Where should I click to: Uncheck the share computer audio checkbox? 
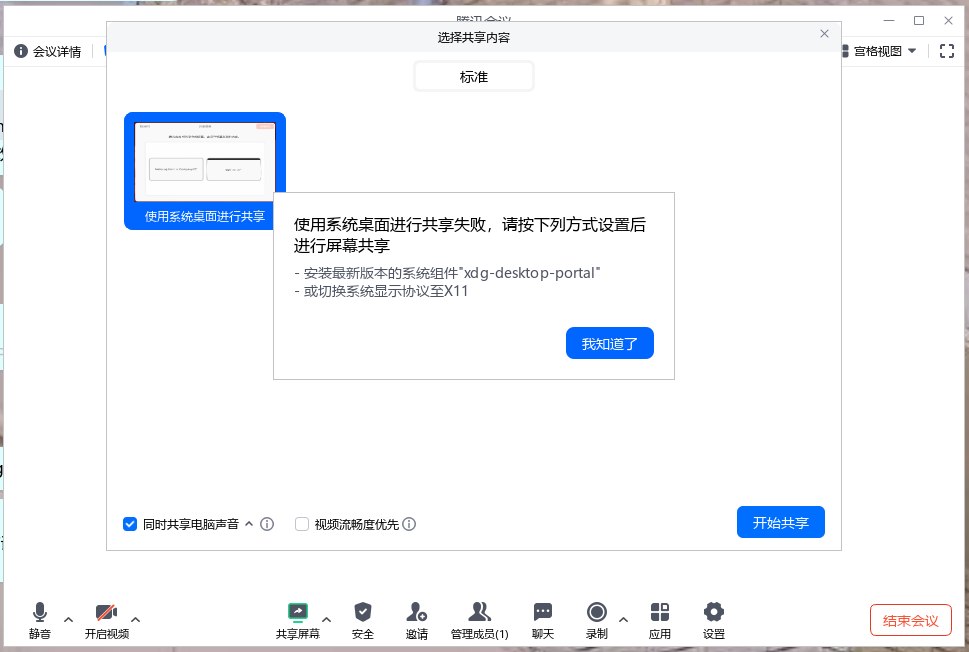pos(130,524)
